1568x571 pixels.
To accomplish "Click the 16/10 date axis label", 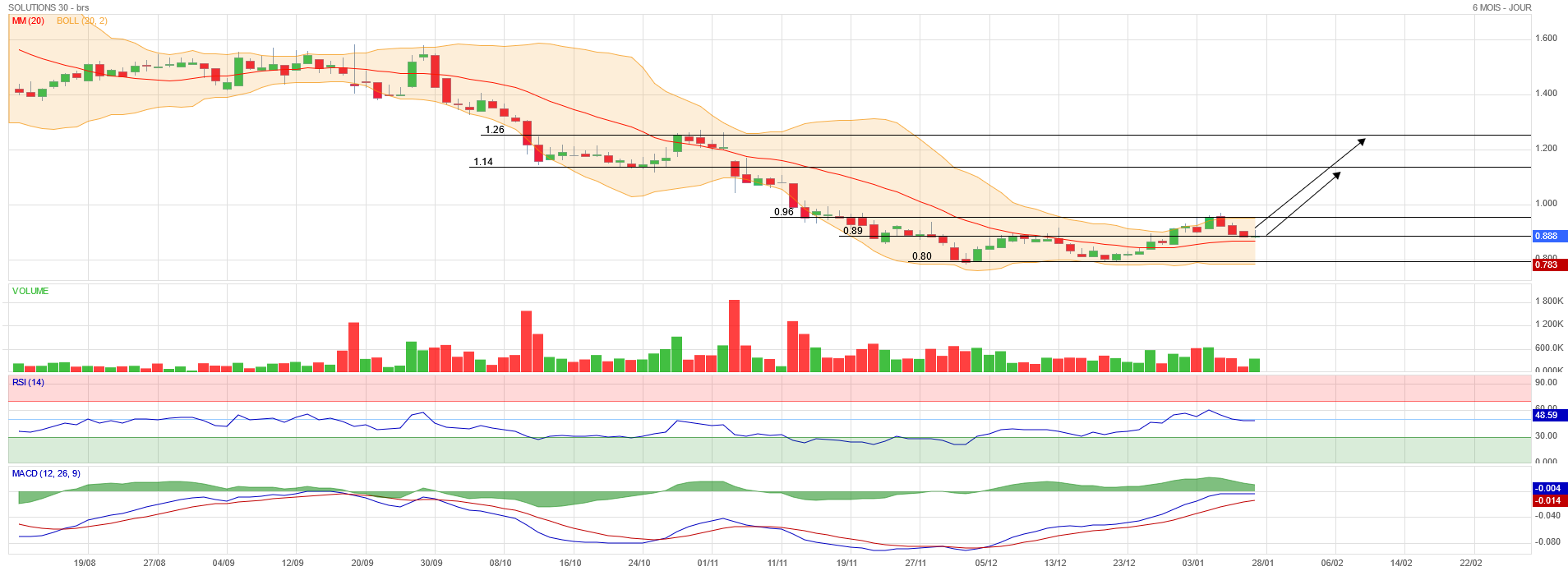I will pos(570,563).
